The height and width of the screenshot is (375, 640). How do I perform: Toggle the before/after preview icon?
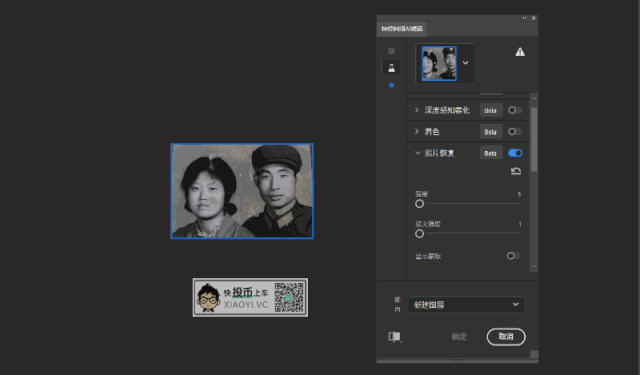[x=394, y=337]
